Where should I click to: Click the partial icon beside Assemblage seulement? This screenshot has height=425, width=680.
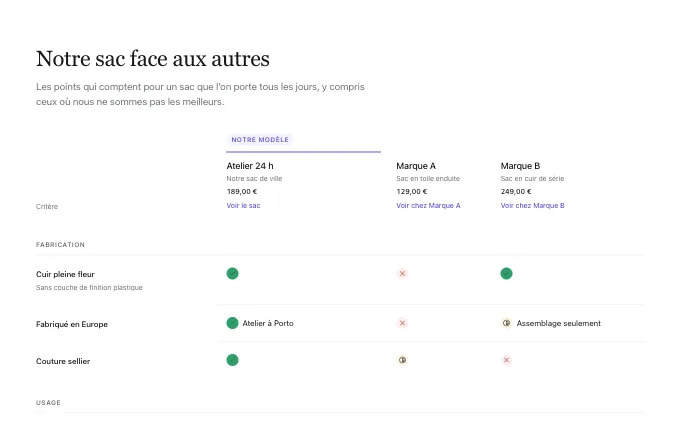pyautogui.click(x=507, y=323)
